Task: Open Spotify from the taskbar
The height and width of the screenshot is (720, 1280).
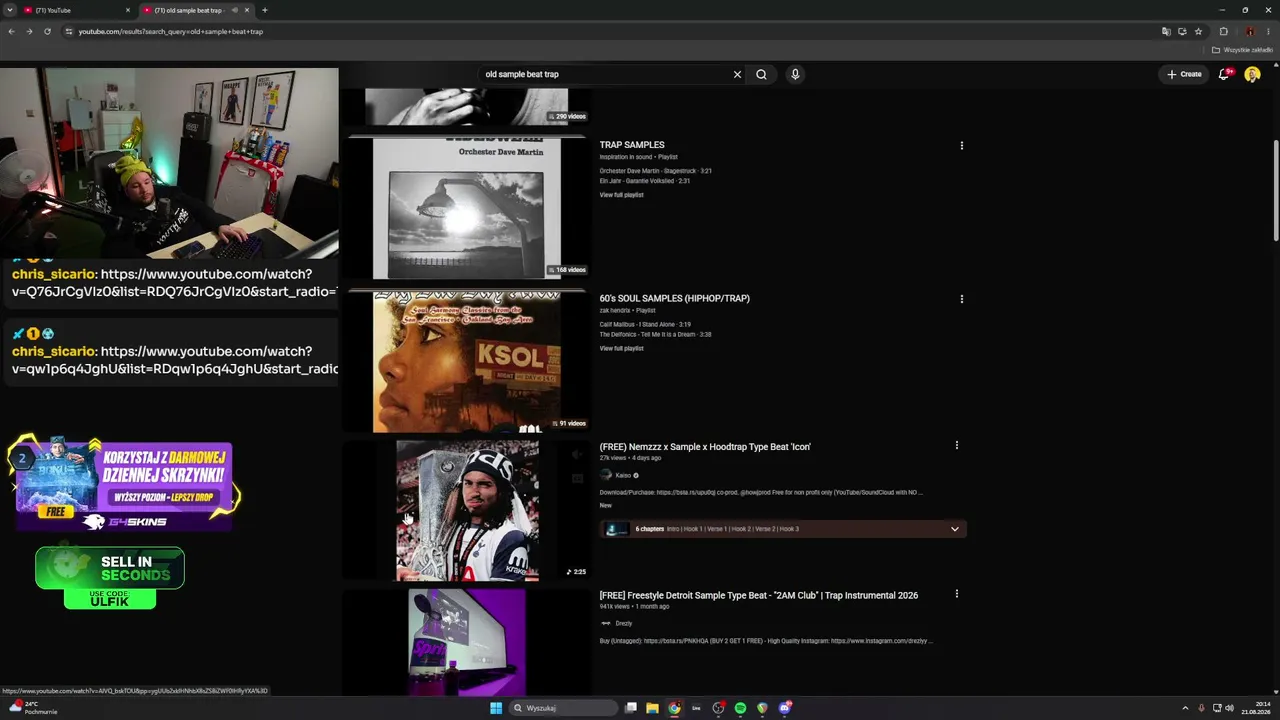Action: tap(740, 708)
